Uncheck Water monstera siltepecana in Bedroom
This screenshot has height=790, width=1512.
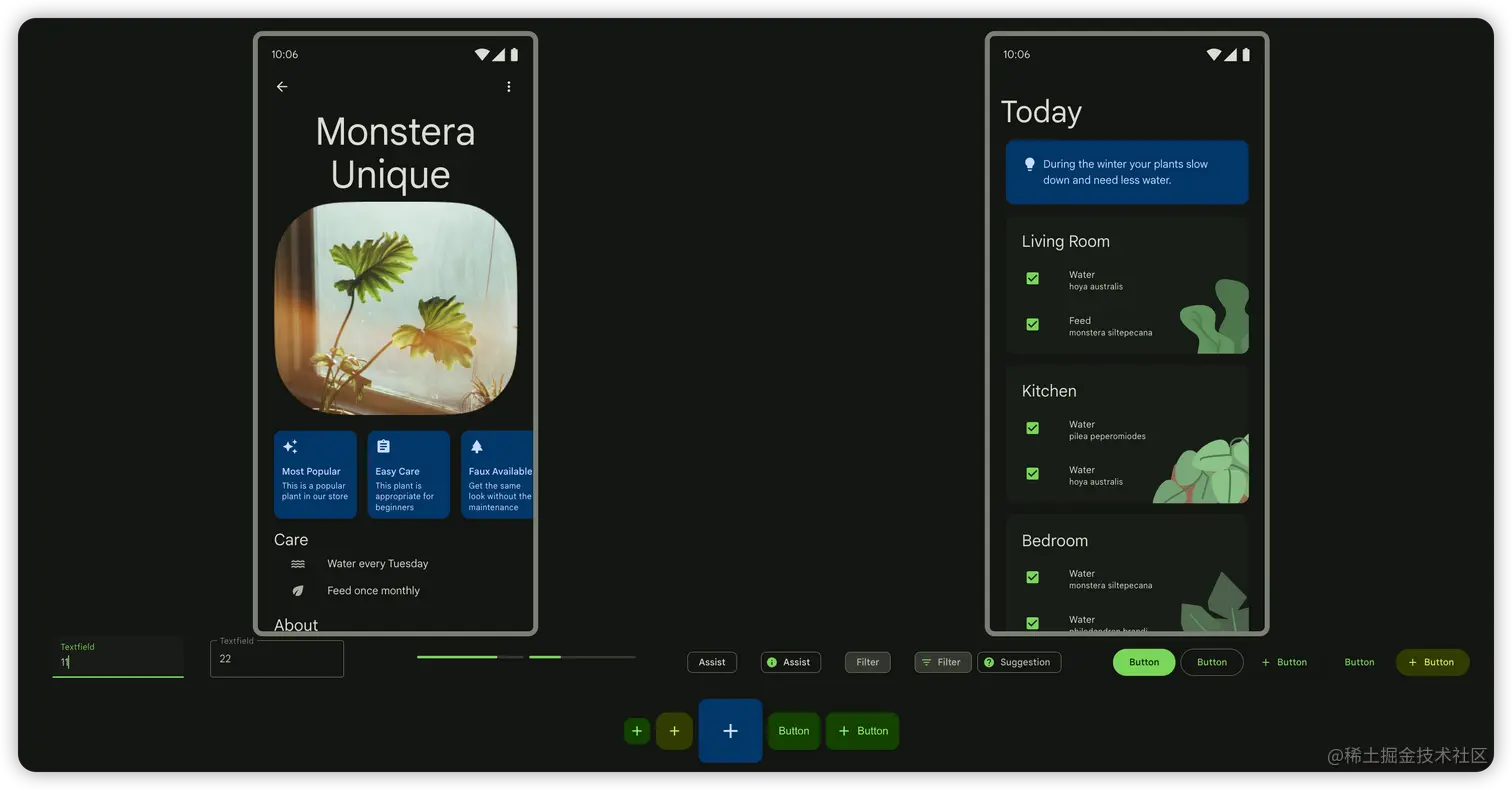[x=1033, y=578]
